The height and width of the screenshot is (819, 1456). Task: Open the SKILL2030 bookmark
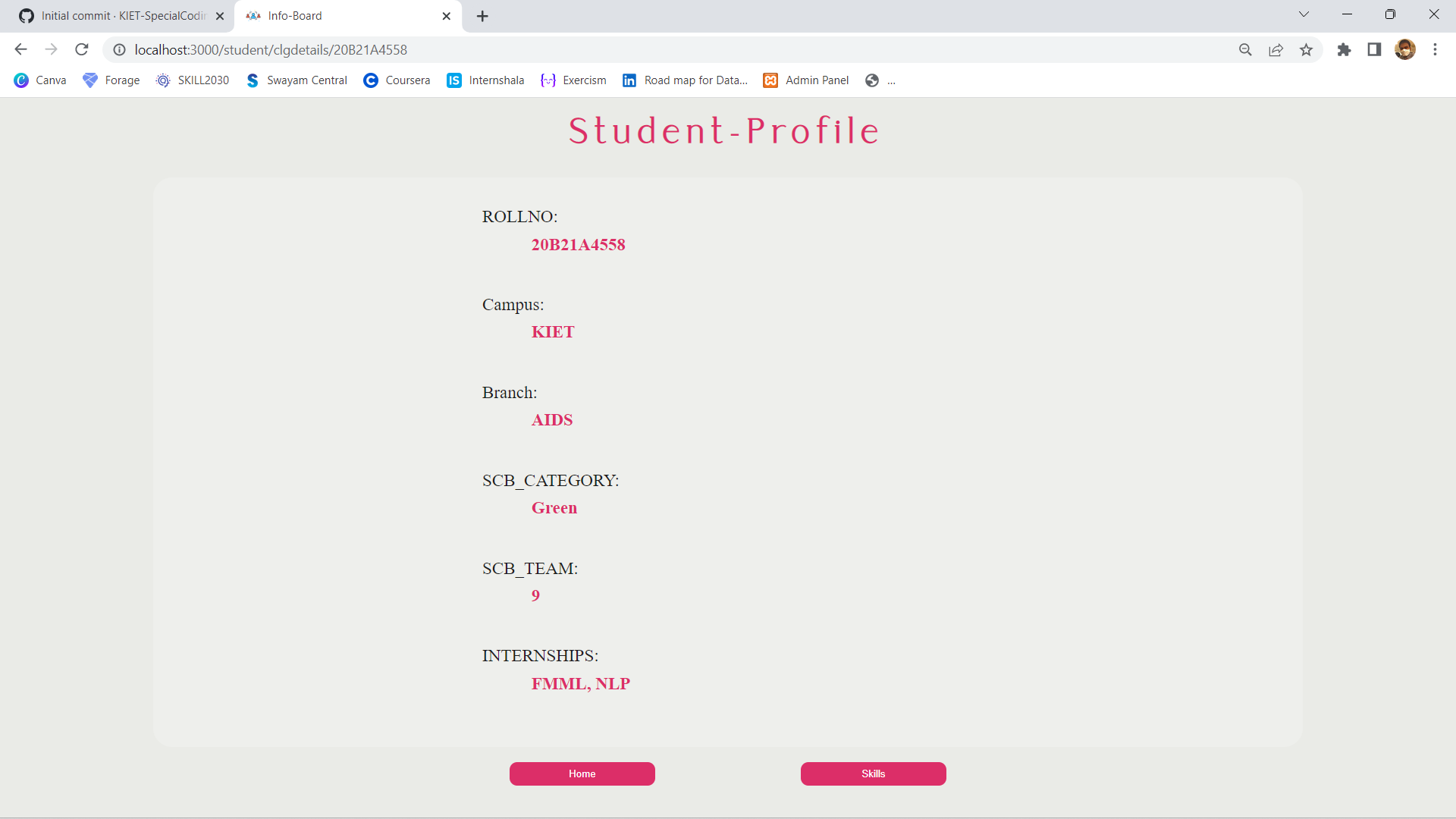pyautogui.click(x=193, y=80)
